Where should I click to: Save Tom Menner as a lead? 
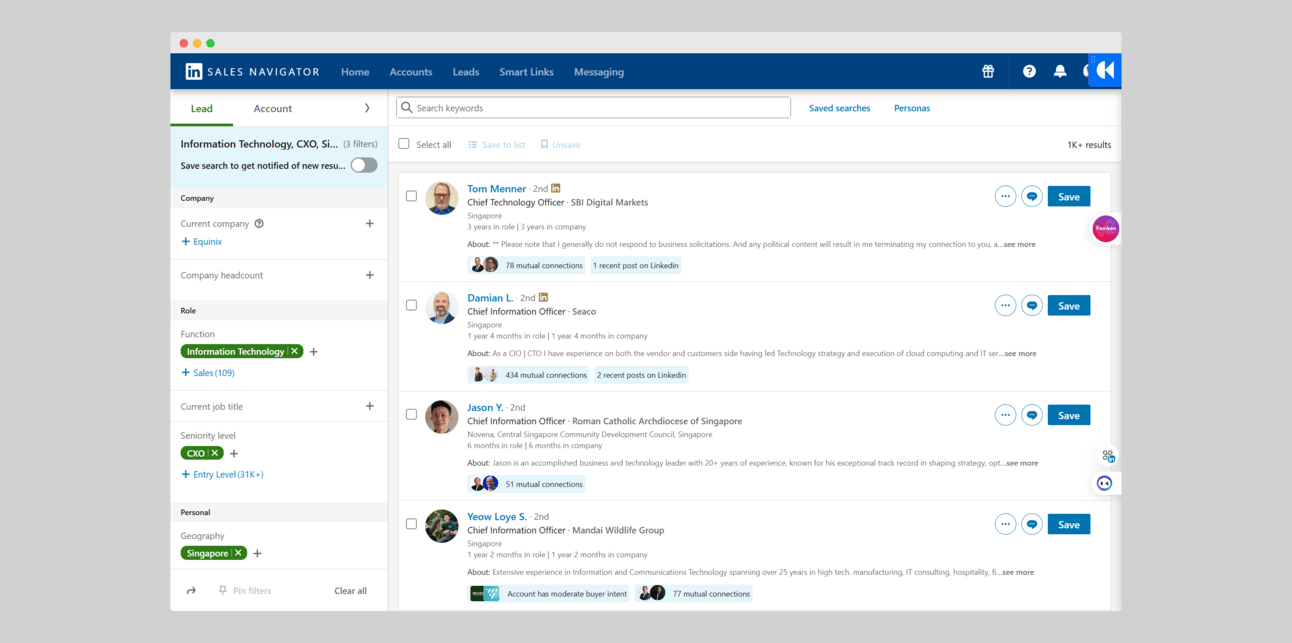[1069, 196]
